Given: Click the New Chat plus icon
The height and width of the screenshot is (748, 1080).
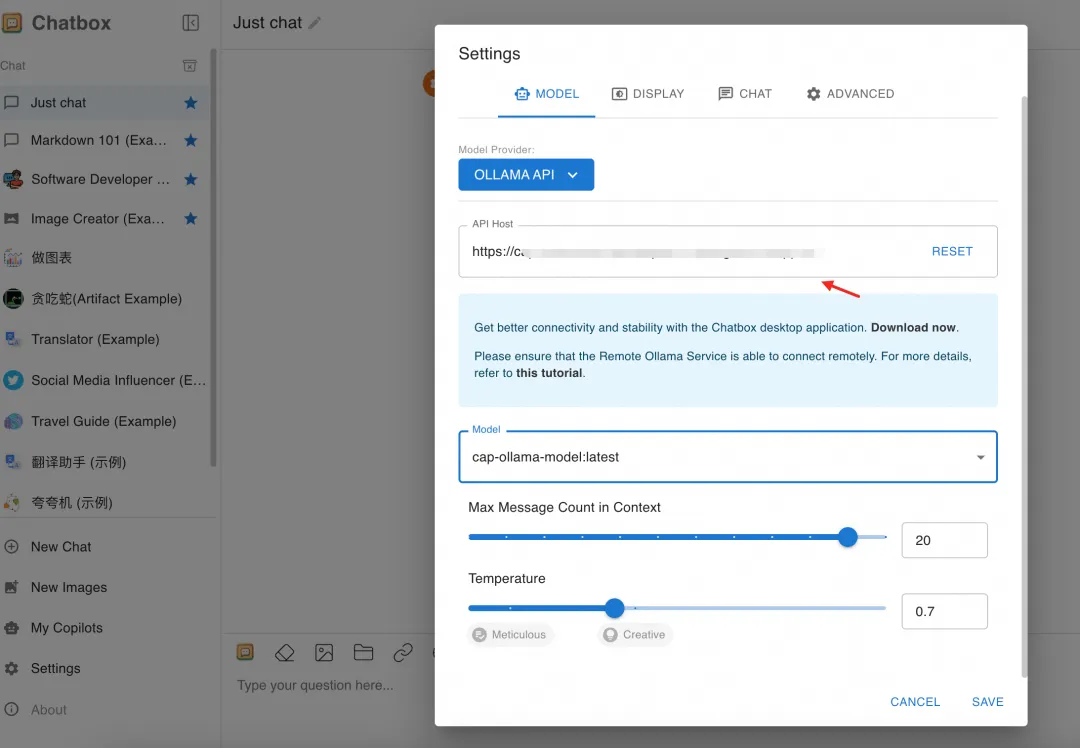Looking at the screenshot, I should (x=11, y=547).
